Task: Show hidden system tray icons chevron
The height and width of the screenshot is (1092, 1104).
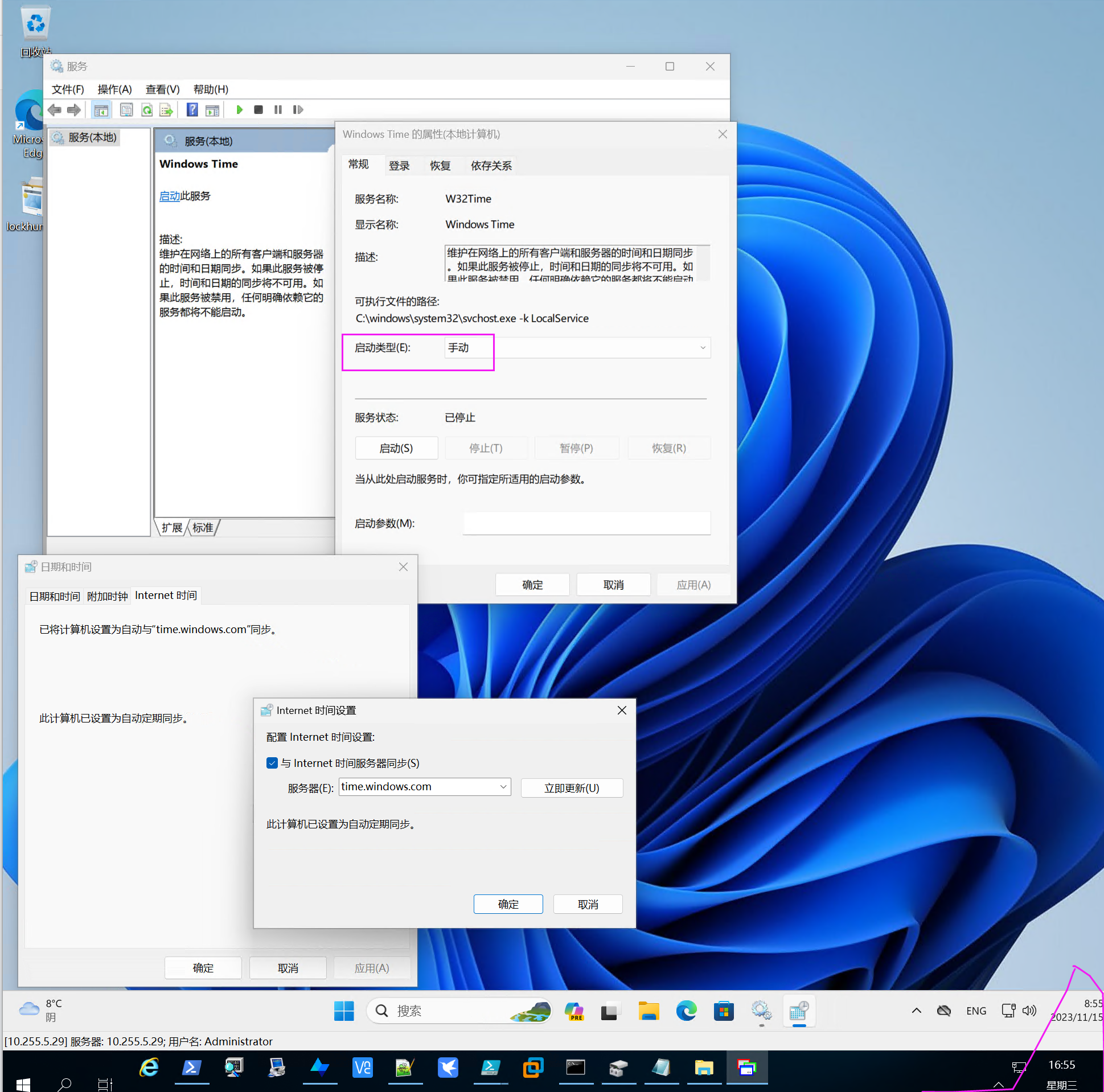Action: (x=916, y=1010)
